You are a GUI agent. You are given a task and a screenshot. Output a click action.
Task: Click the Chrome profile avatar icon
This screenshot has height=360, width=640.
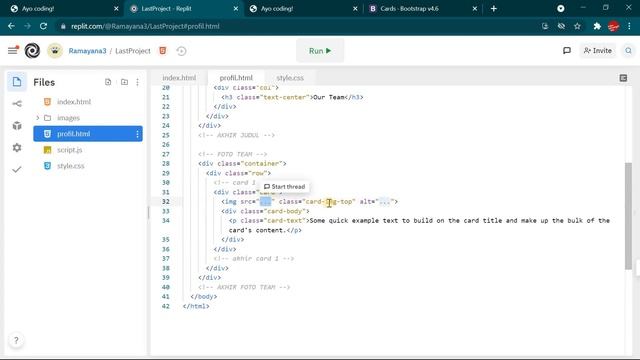click(613, 26)
